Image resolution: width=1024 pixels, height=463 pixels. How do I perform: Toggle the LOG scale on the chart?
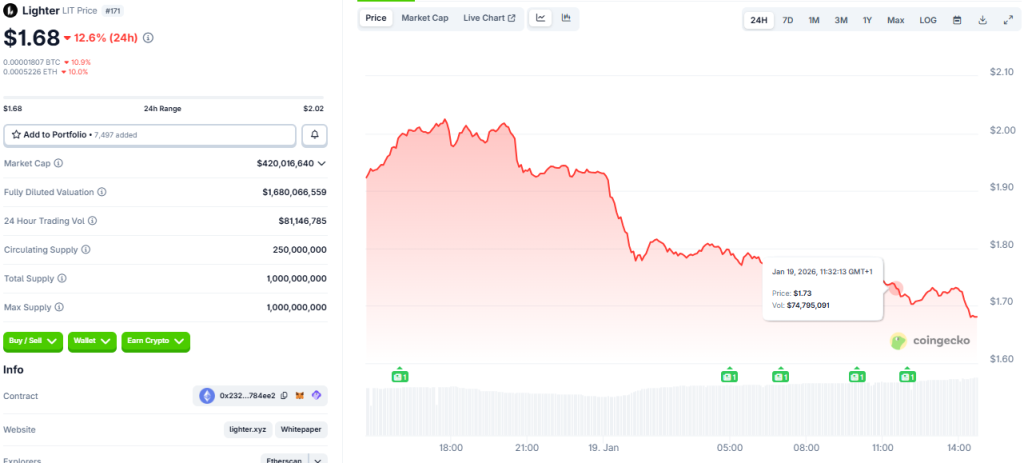pos(928,20)
